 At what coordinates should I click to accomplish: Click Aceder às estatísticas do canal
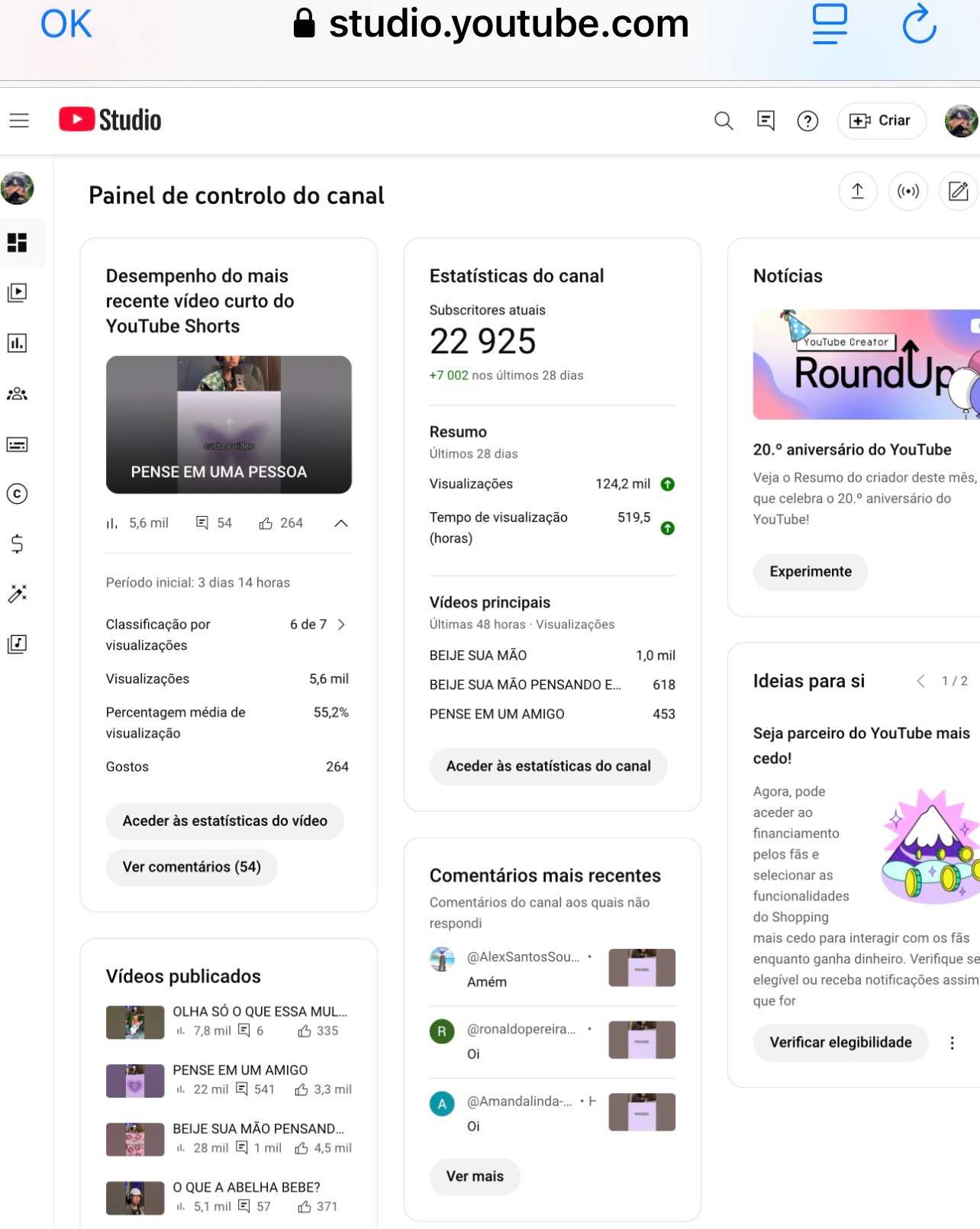point(548,766)
